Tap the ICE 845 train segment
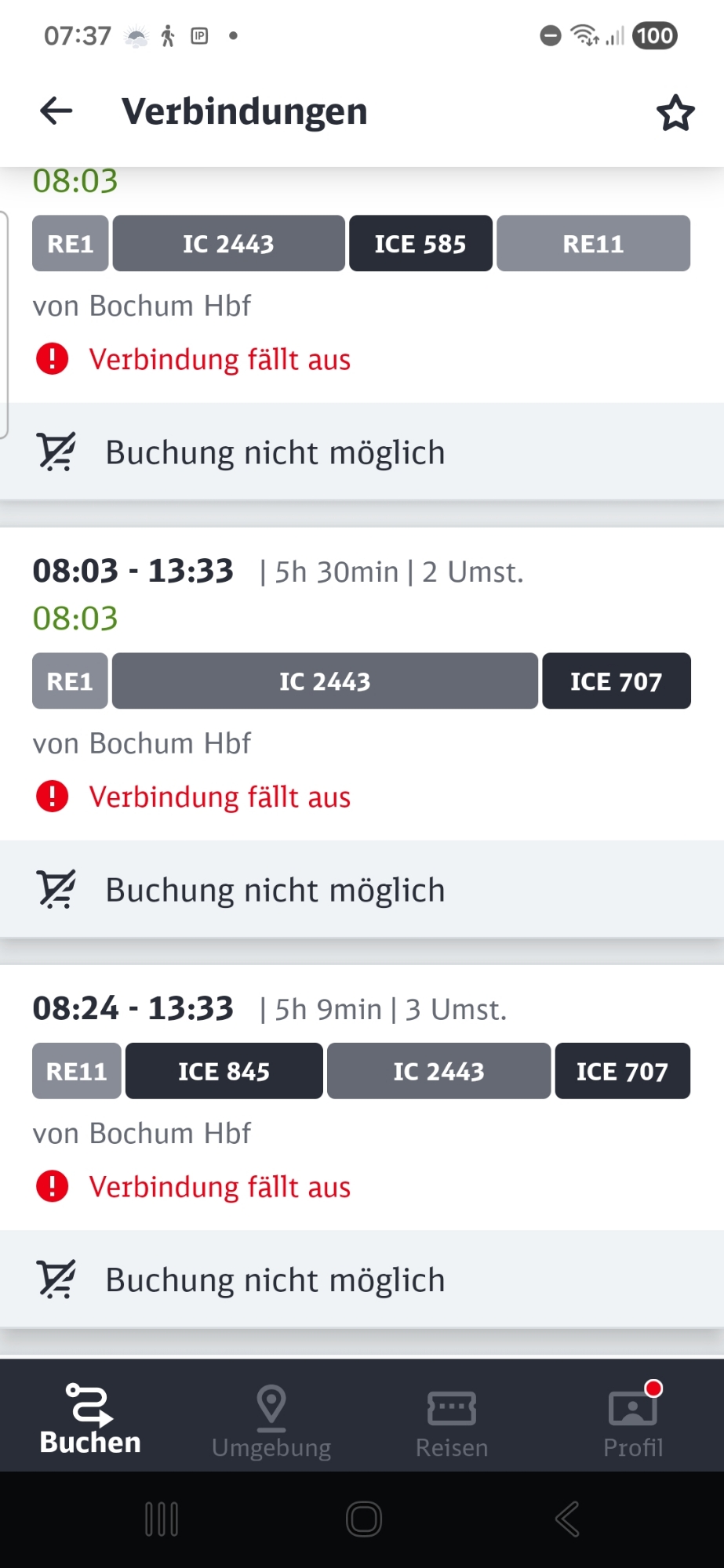The width and height of the screenshot is (724, 1568). 224,1071
